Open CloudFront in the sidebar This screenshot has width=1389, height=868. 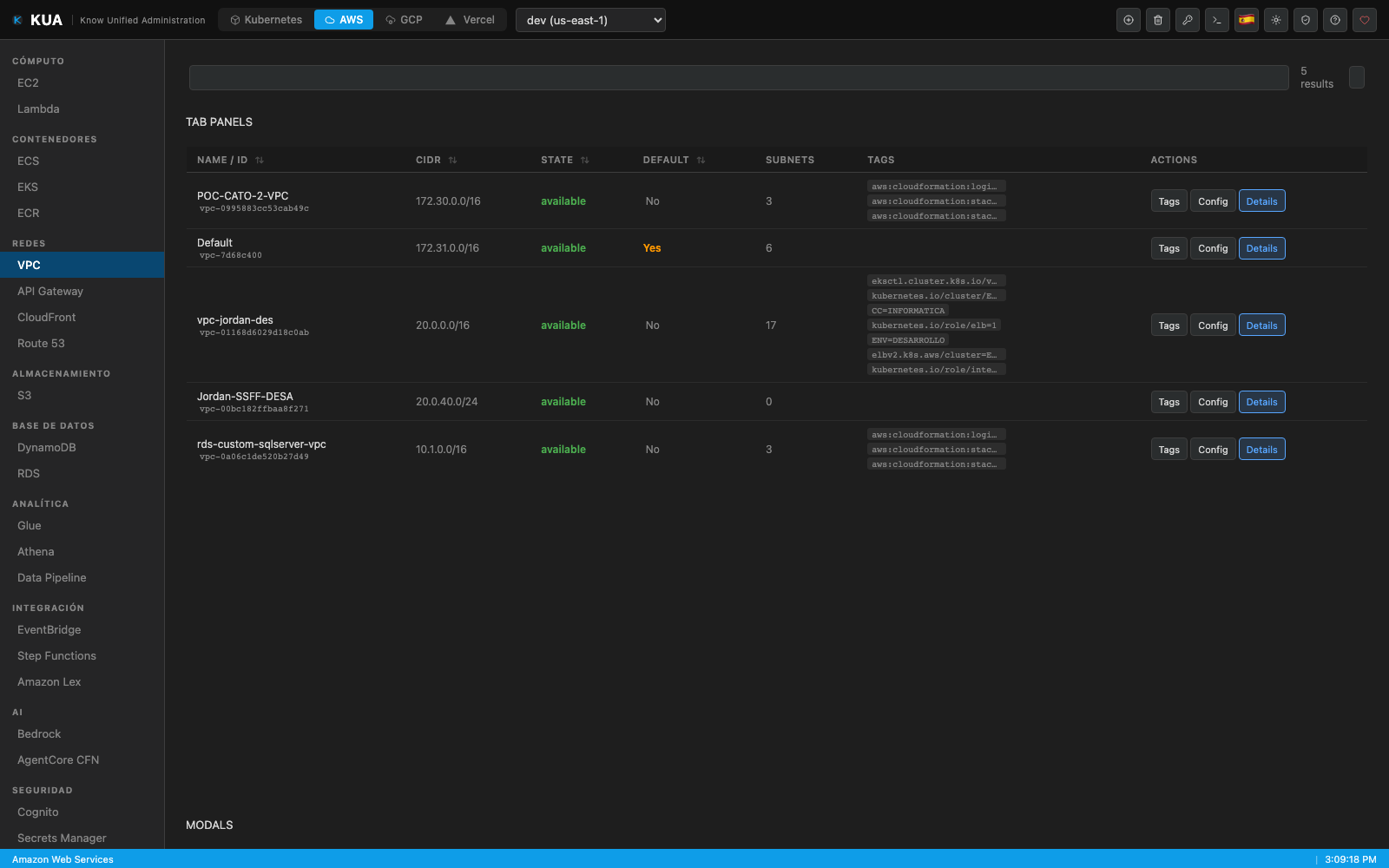coord(82,318)
